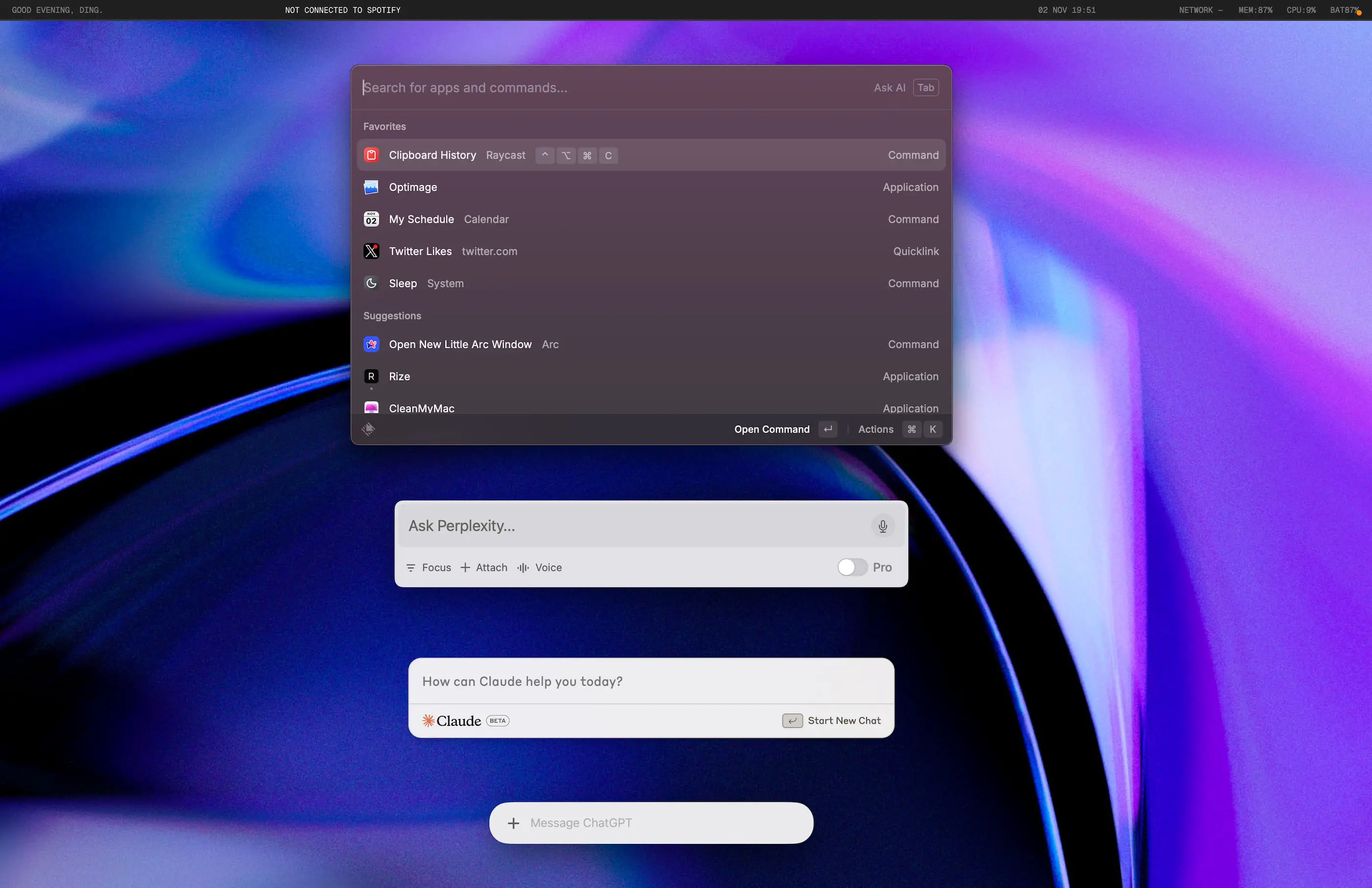Click the BAT87% battery indicator

click(x=1345, y=10)
